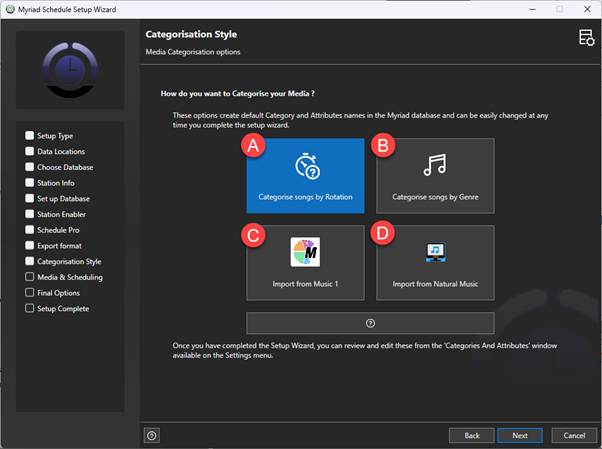Go Back to the previous wizard page
This screenshot has width=602, height=449.
tap(471, 435)
